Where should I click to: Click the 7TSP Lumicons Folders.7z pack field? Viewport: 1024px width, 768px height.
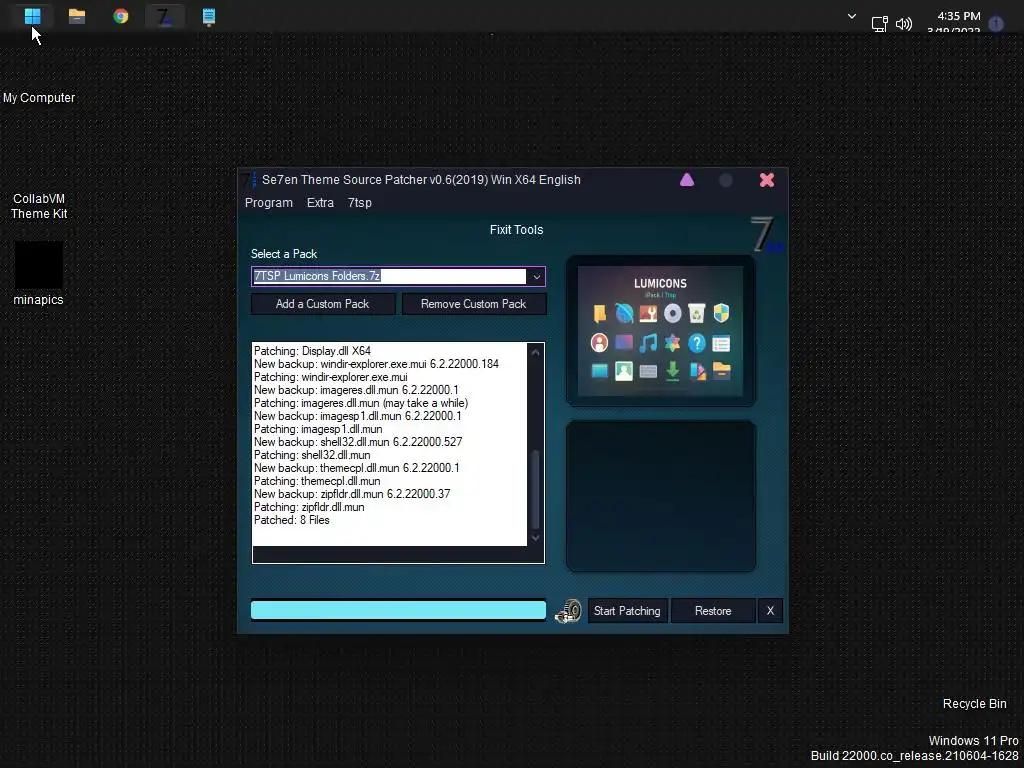389,276
